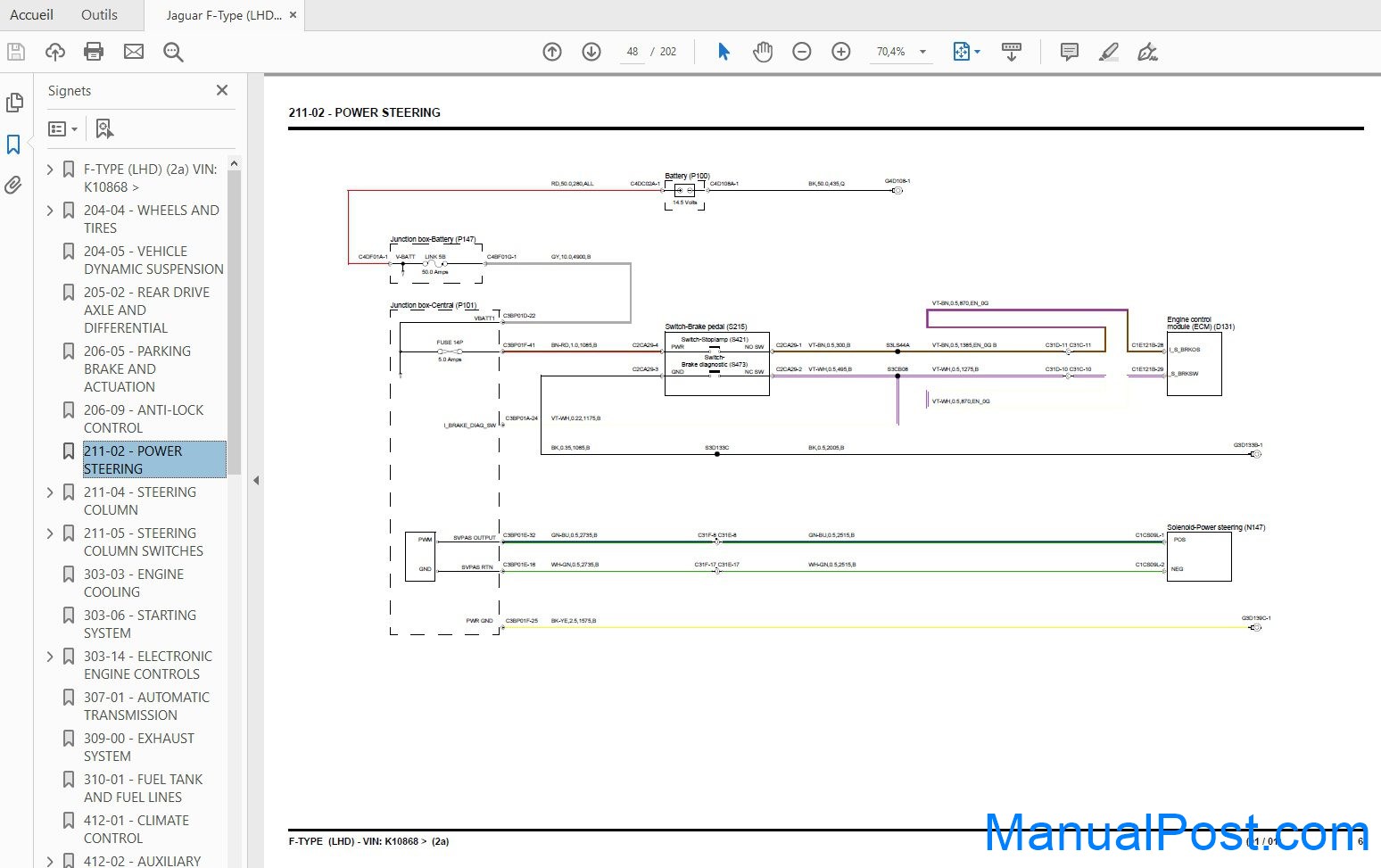Image resolution: width=1381 pixels, height=868 pixels.
Task: Click the page number field showing 48
Action: click(x=632, y=52)
